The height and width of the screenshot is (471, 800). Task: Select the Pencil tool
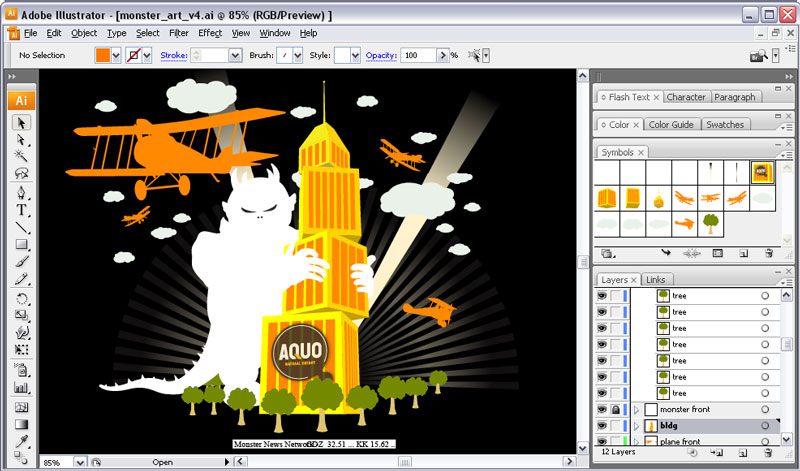coord(21,279)
